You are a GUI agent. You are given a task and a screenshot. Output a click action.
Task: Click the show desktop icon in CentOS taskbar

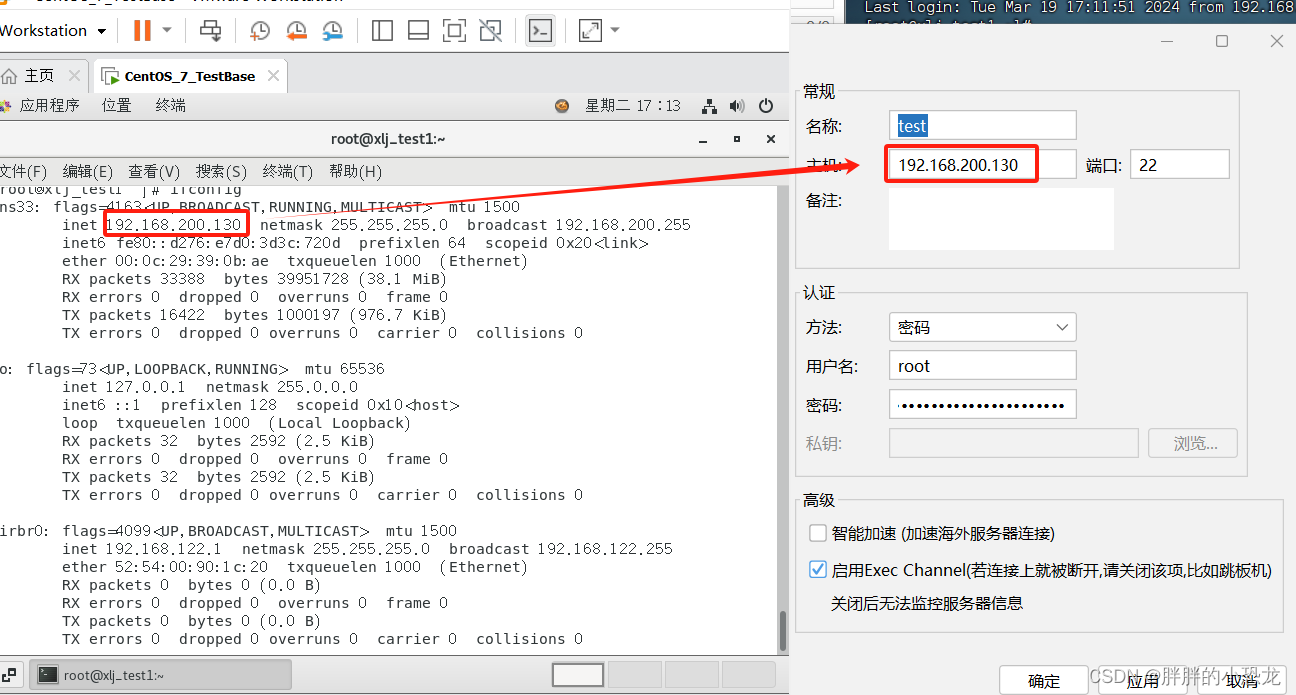click(x=8, y=675)
